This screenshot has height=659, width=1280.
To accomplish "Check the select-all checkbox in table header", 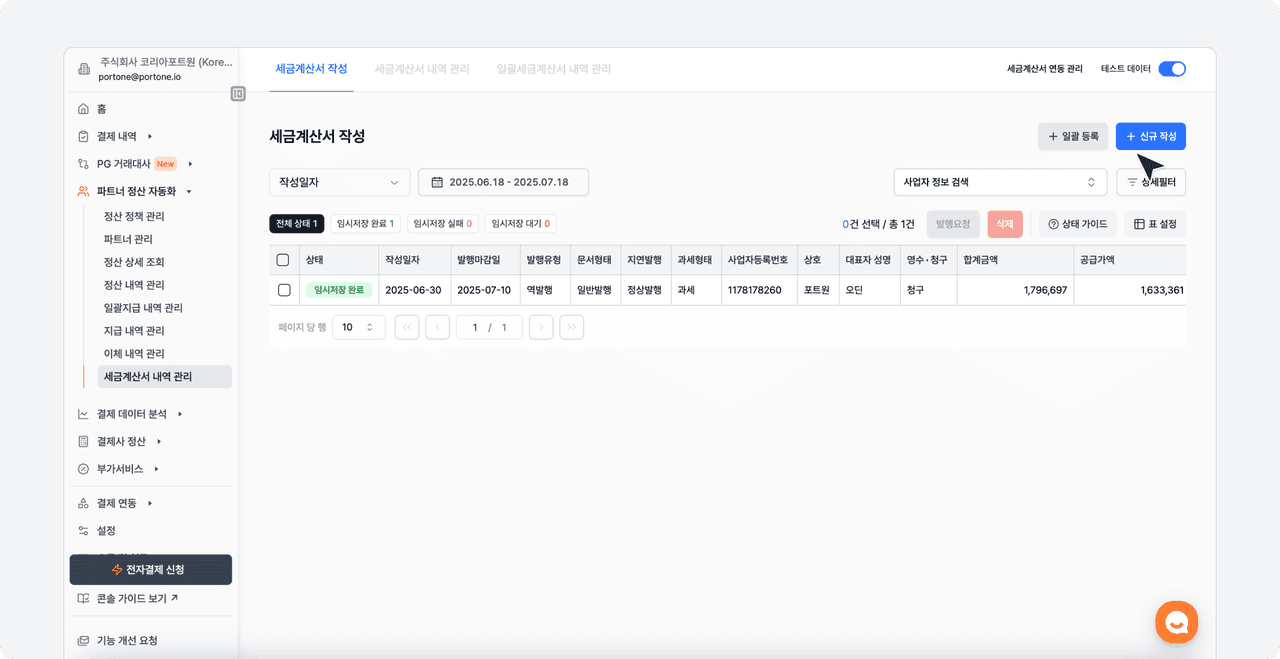I will coord(283,260).
